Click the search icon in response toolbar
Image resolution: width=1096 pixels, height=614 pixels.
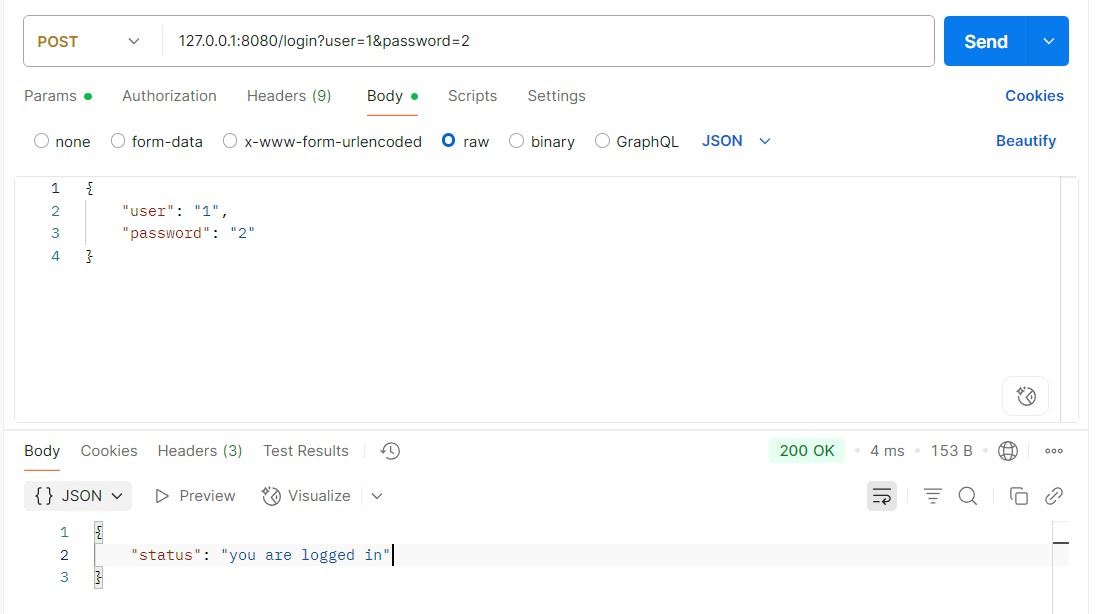967,495
